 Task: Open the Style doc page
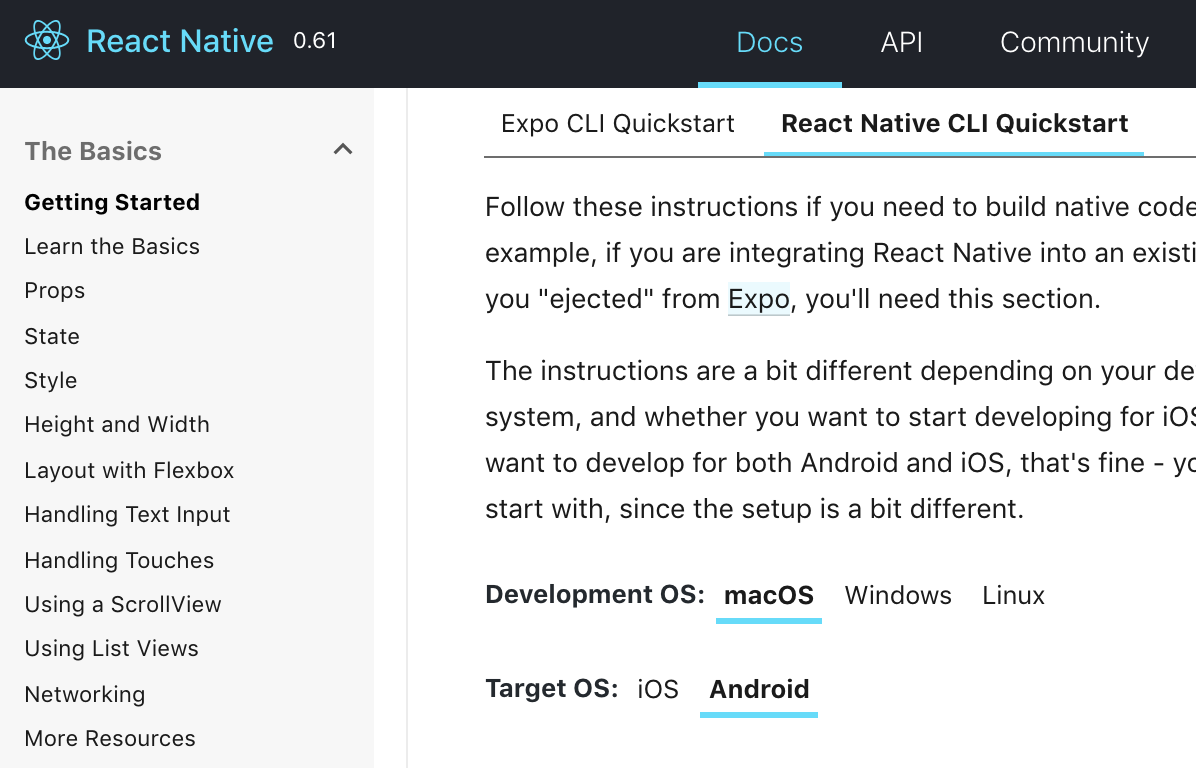tap(50, 380)
